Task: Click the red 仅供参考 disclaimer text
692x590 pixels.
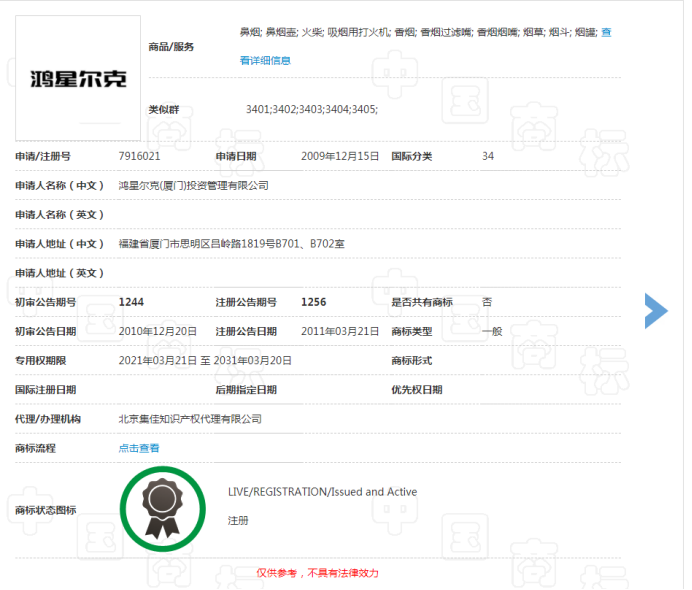Action: coord(317,573)
